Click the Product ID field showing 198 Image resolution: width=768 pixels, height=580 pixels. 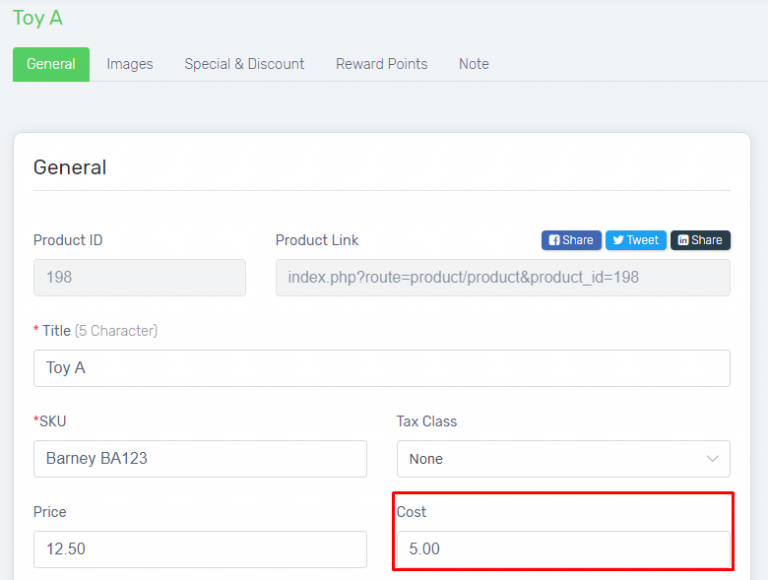pyautogui.click(x=139, y=277)
